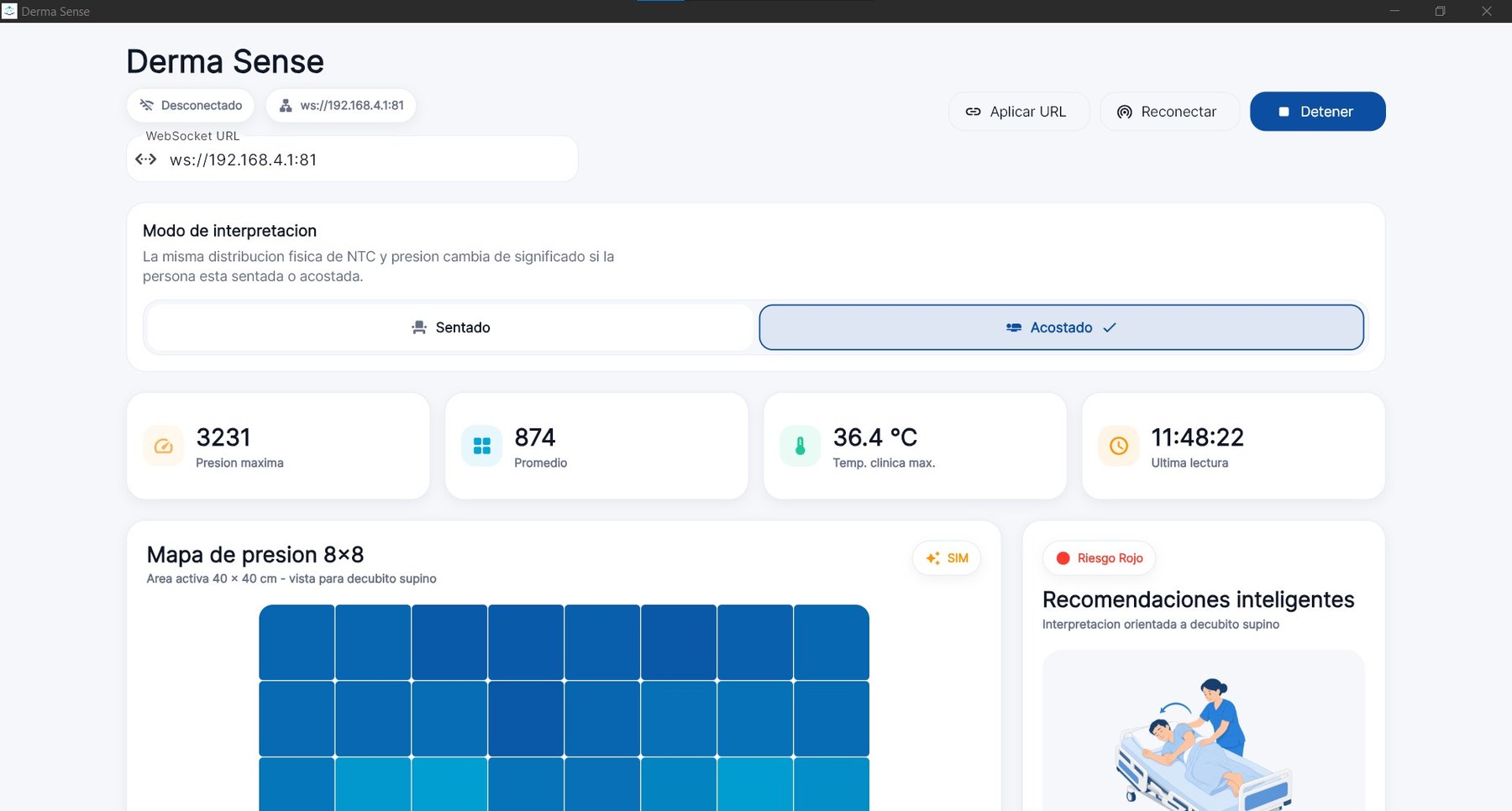
Task: Click the Mapa de presion 8×8 title
Action: click(255, 555)
